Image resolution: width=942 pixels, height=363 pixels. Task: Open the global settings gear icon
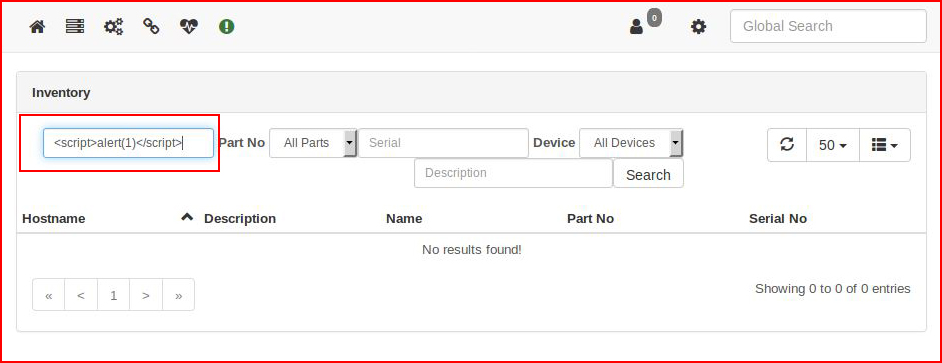click(x=698, y=26)
